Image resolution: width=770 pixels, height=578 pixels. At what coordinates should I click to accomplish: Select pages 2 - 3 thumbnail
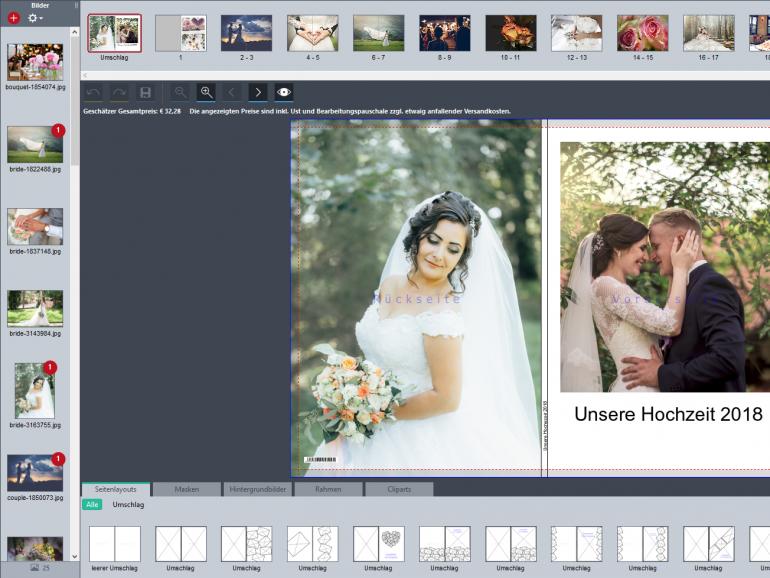pos(247,33)
